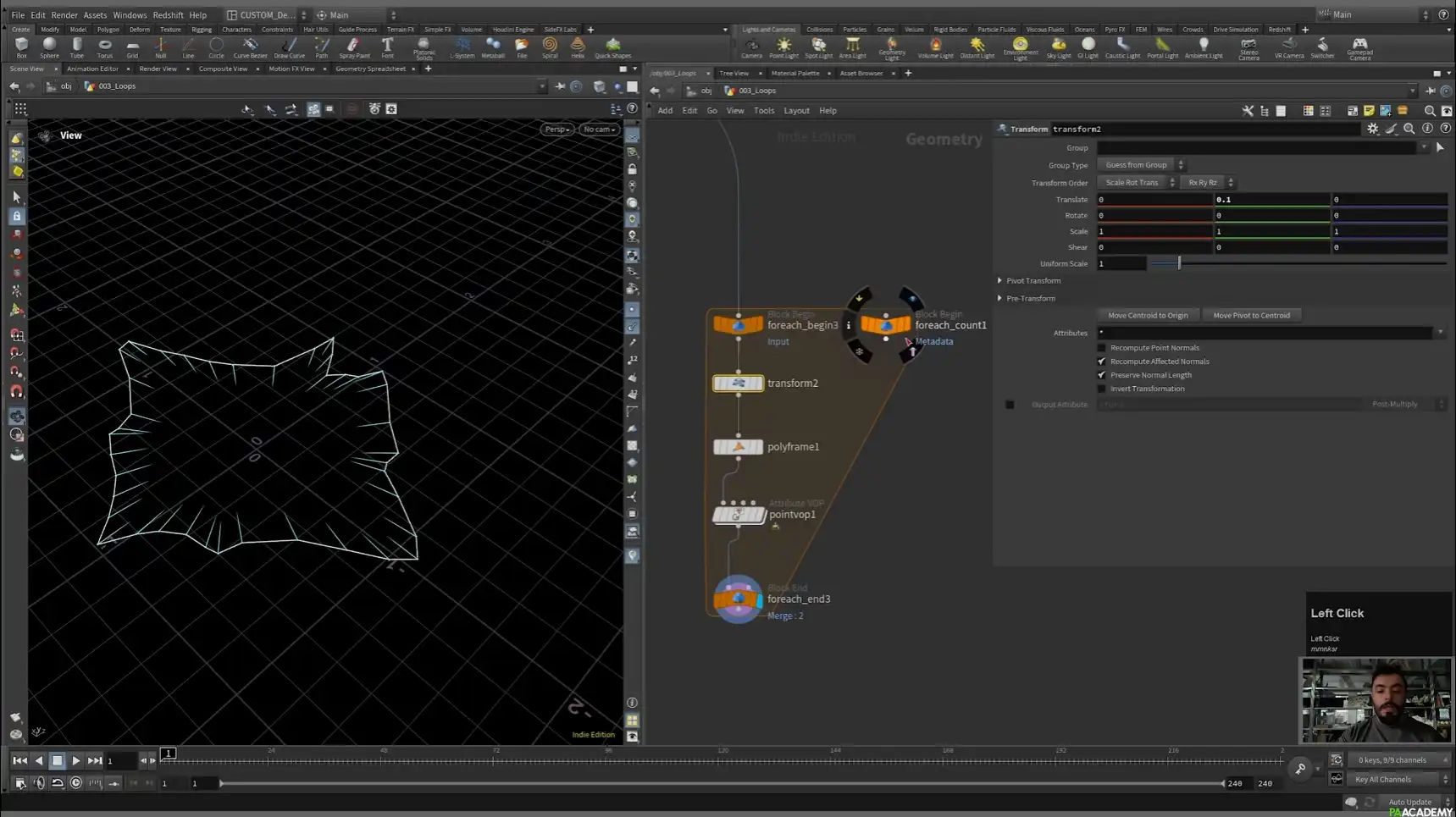Viewport: 1456px width, 817px height.
Task: Enable the Invert Transformation checkbox
Action: (1102, 388)
